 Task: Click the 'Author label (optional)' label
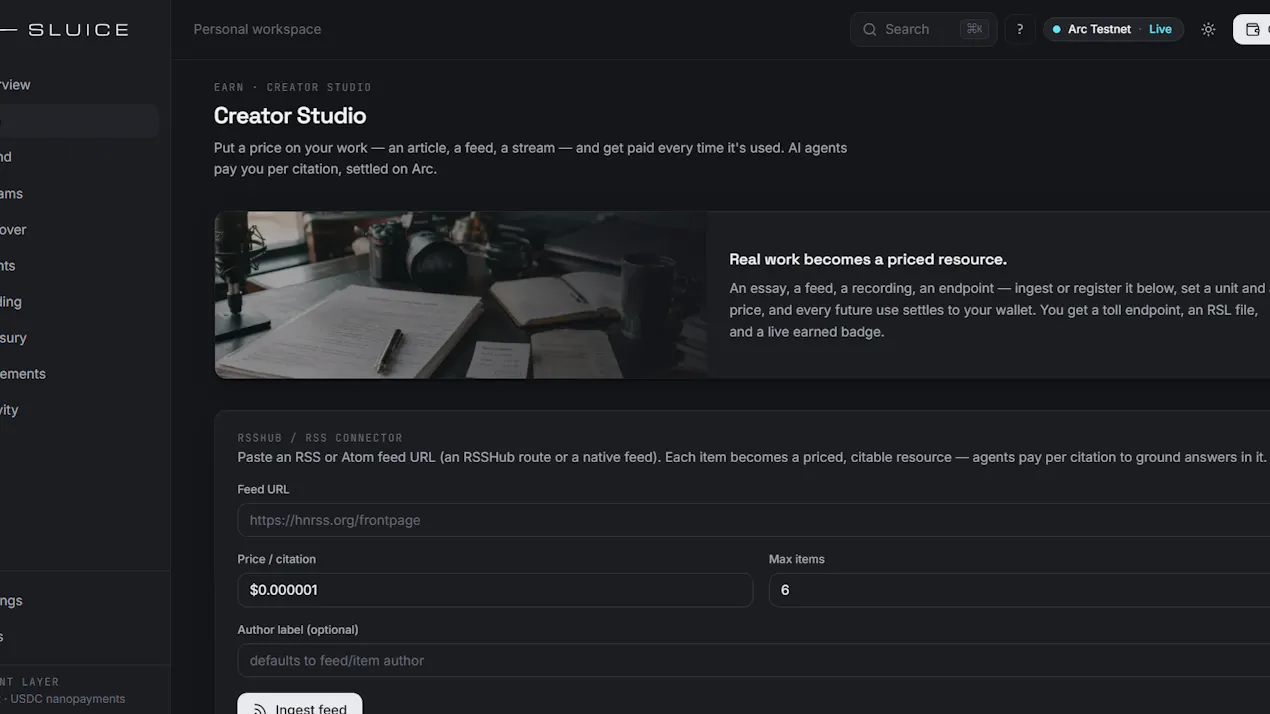click(x=297, y=629)
